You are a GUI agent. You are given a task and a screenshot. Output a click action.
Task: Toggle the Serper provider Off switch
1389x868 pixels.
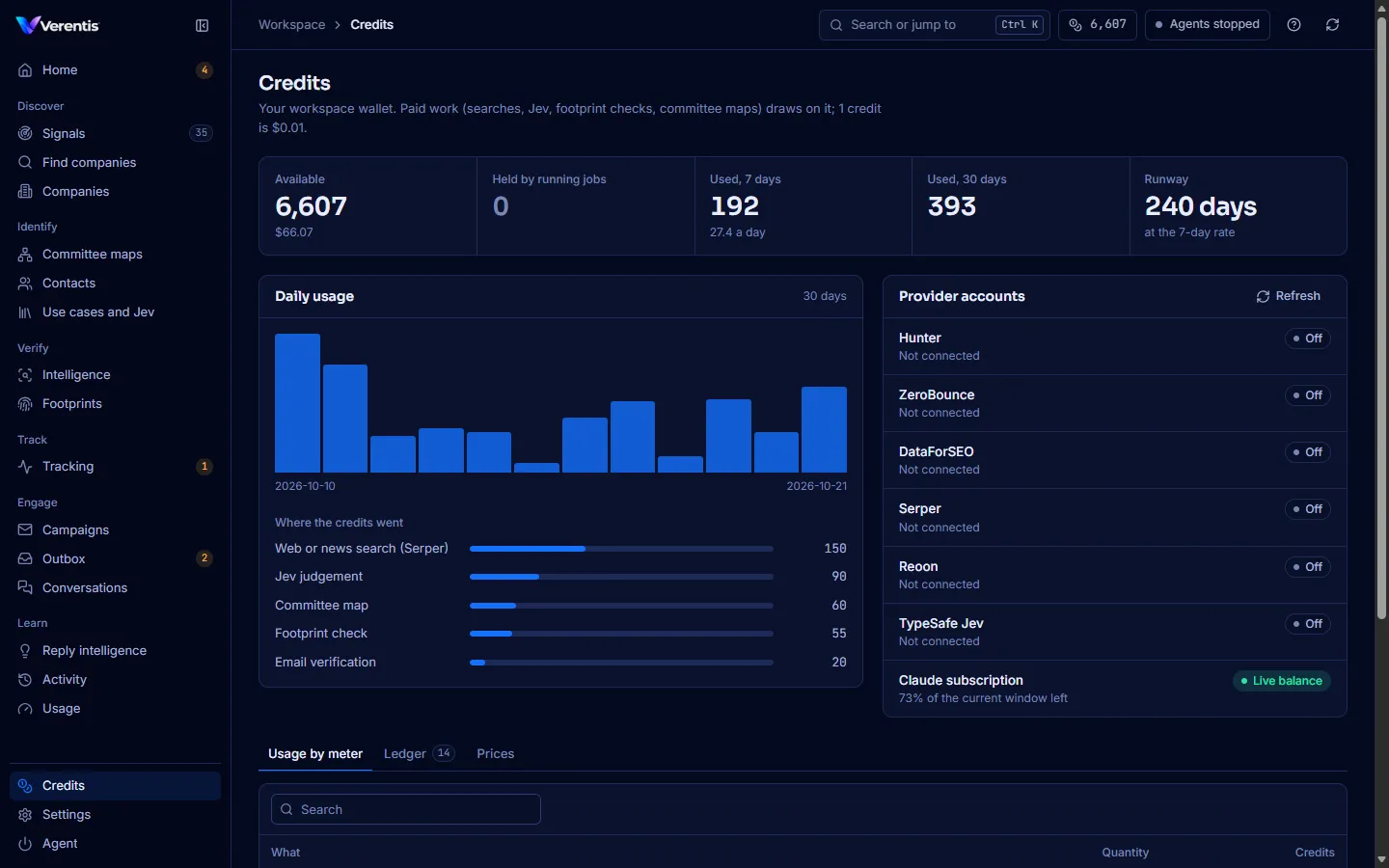tap(1307, 509)
